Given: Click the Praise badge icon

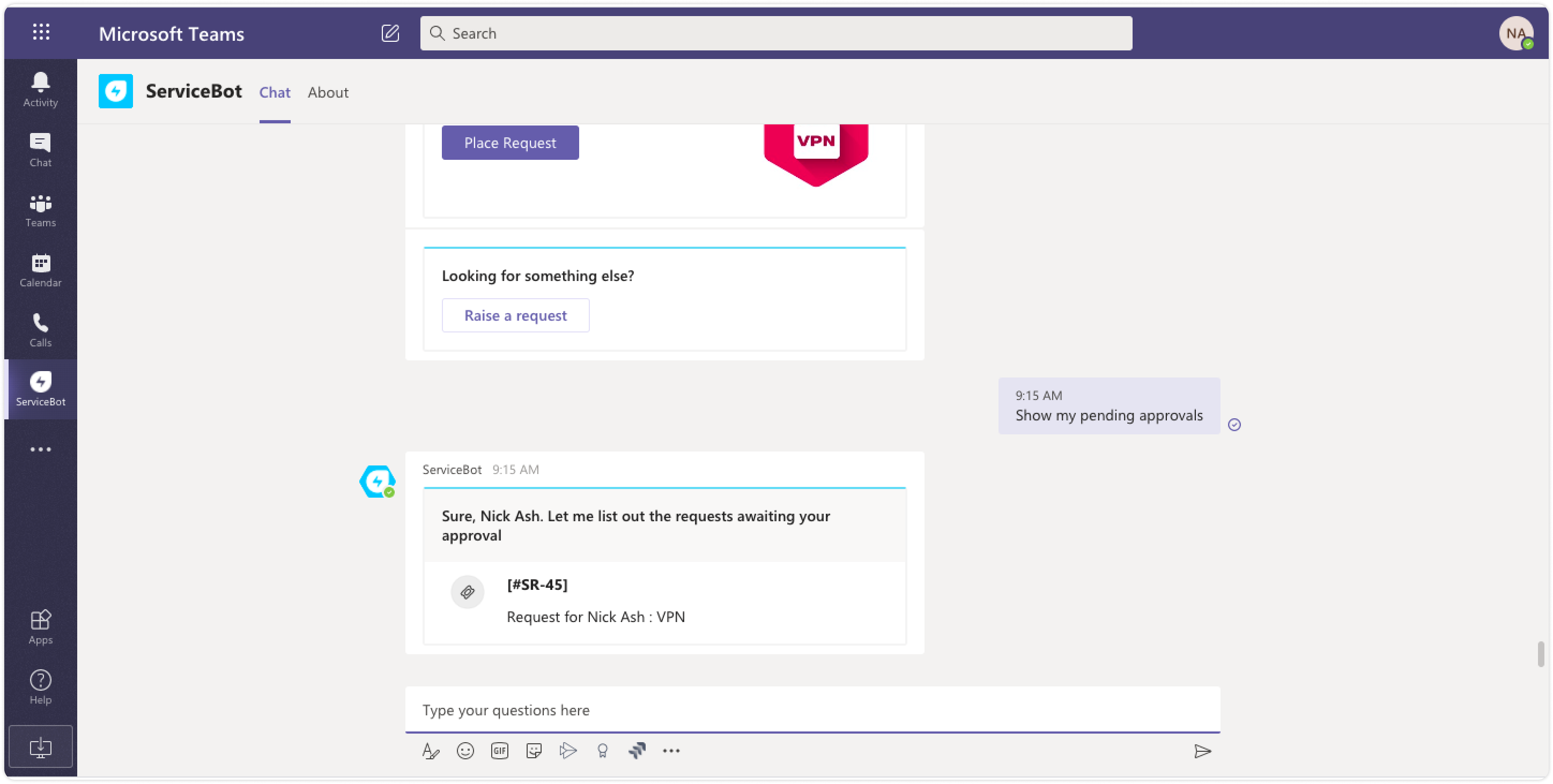Looking at the screenshot, I should (x=602, y=751).
